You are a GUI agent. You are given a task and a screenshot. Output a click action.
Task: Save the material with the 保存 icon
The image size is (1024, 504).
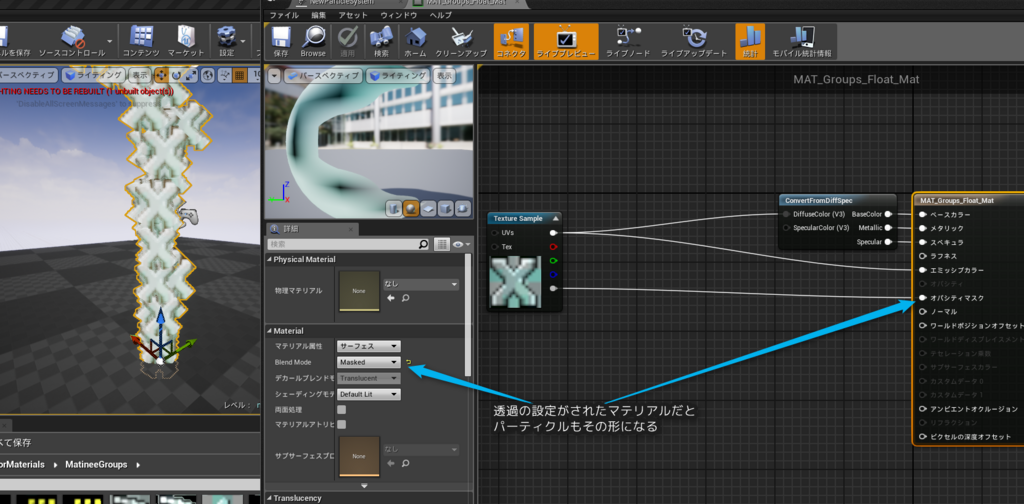tap(281, 42)
